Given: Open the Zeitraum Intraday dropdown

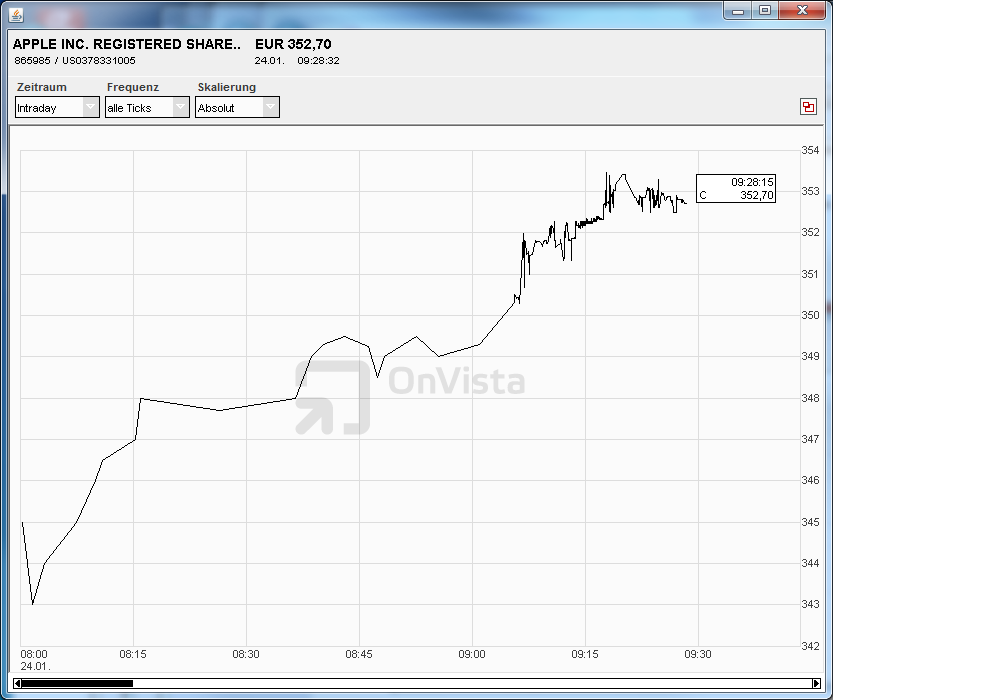Looking at the screenshot, I should [57, 107].
